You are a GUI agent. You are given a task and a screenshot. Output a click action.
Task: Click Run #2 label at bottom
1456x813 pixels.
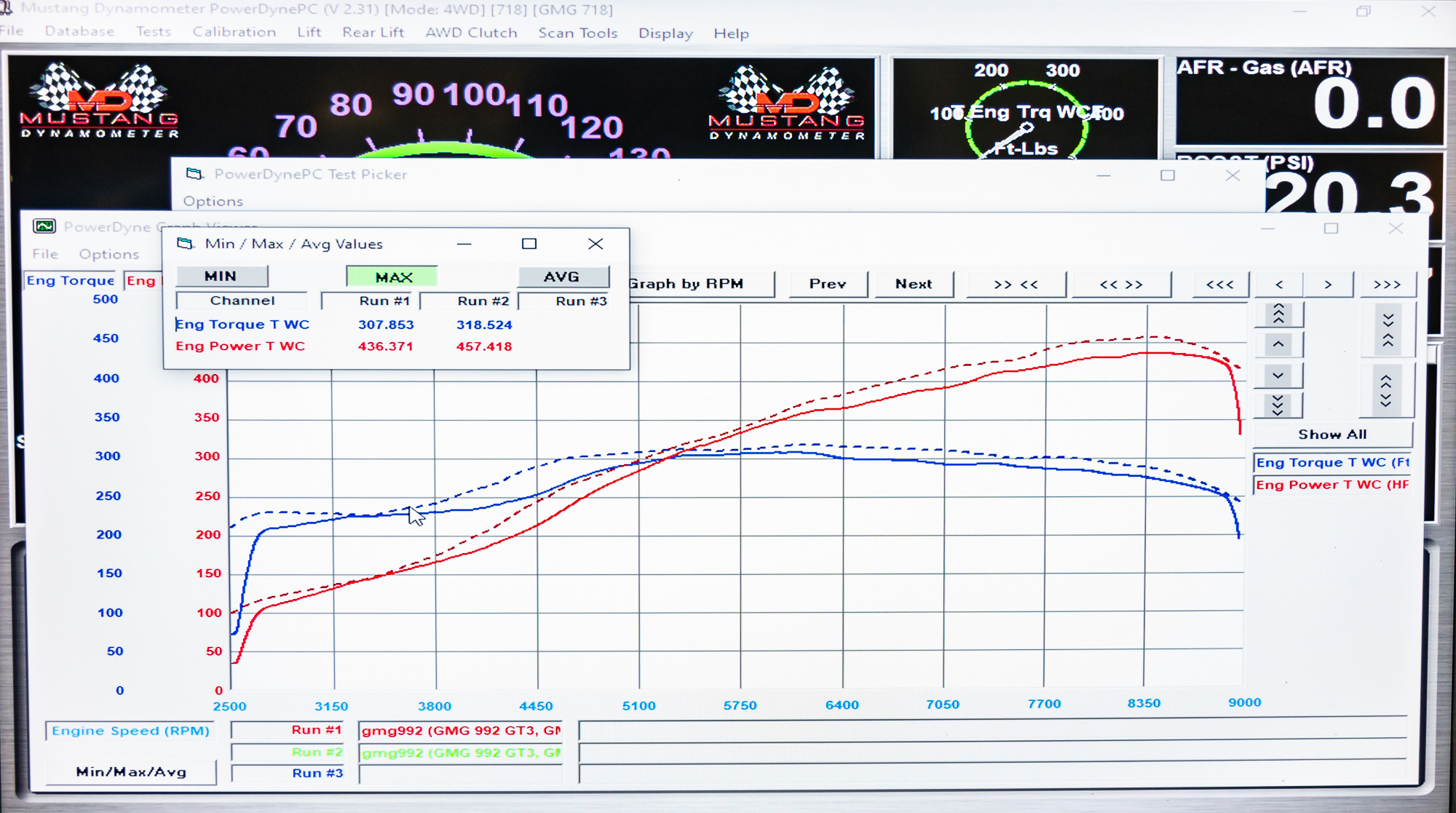(287, 752)
